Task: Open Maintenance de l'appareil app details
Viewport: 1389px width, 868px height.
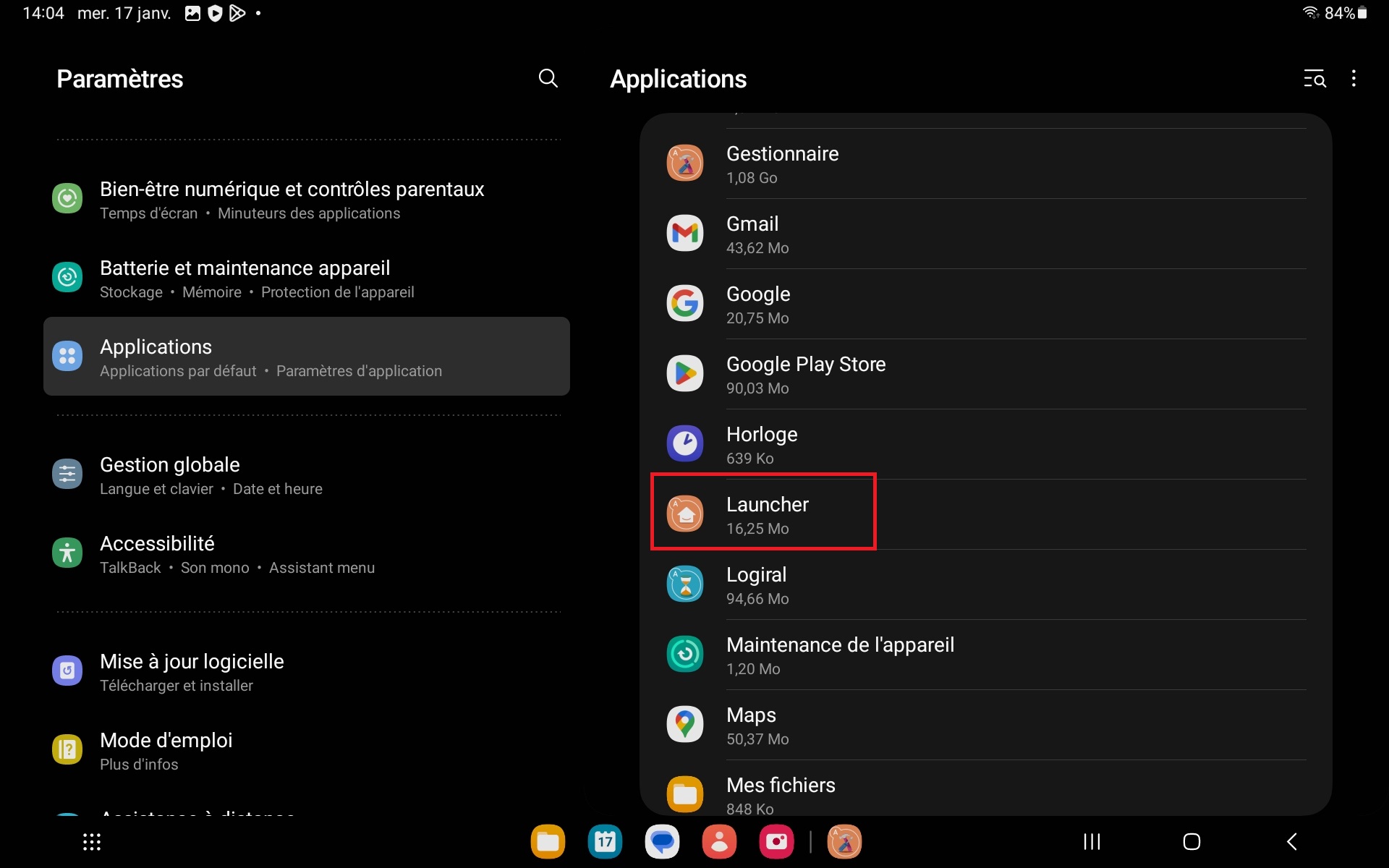Action: click(986, 655)
